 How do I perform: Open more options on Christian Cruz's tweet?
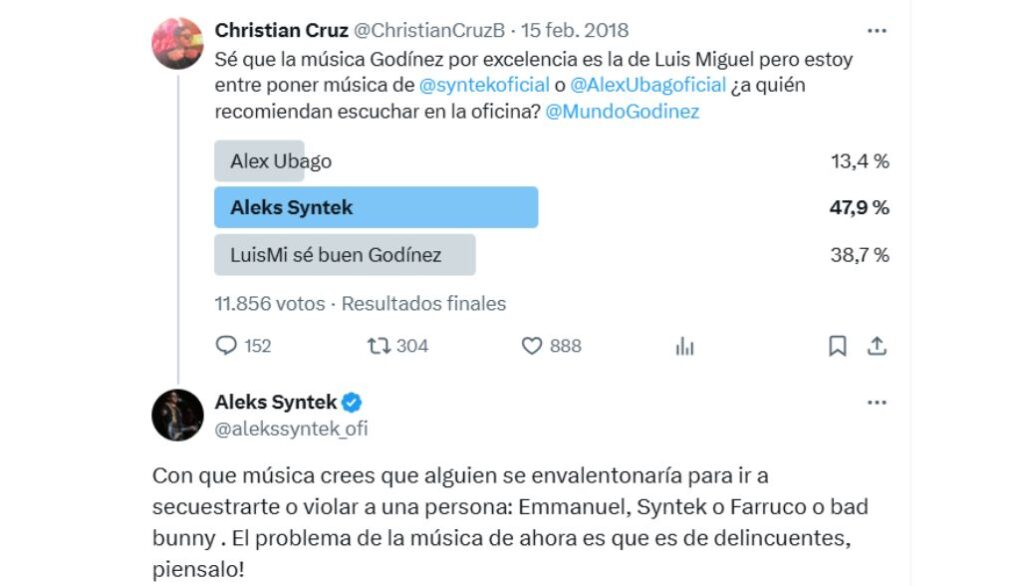click(877, 31)
